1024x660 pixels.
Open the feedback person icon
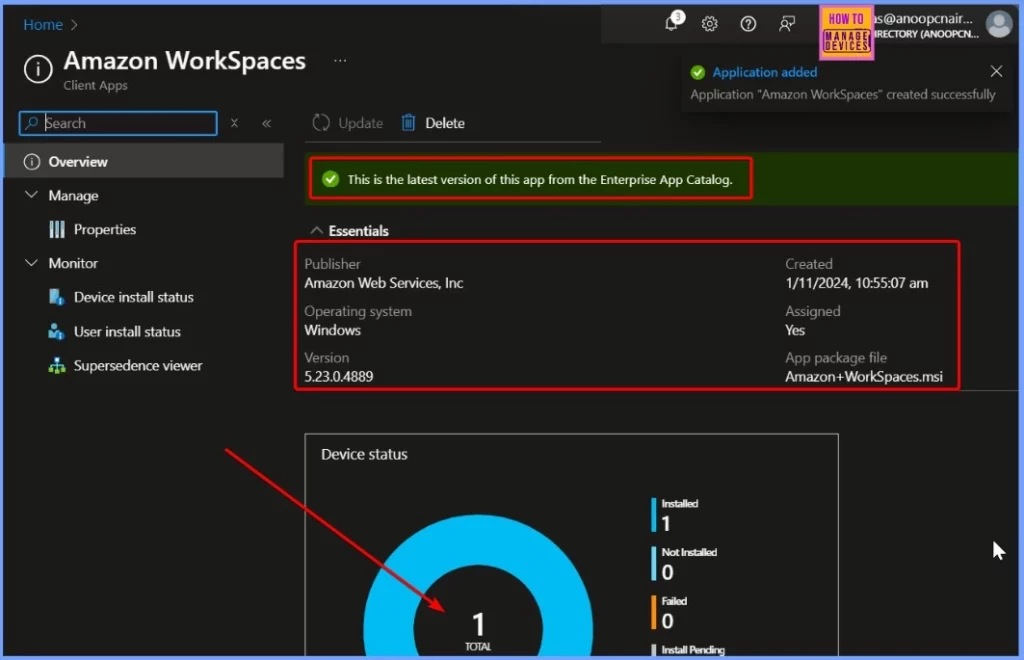[x=787, y=24]
